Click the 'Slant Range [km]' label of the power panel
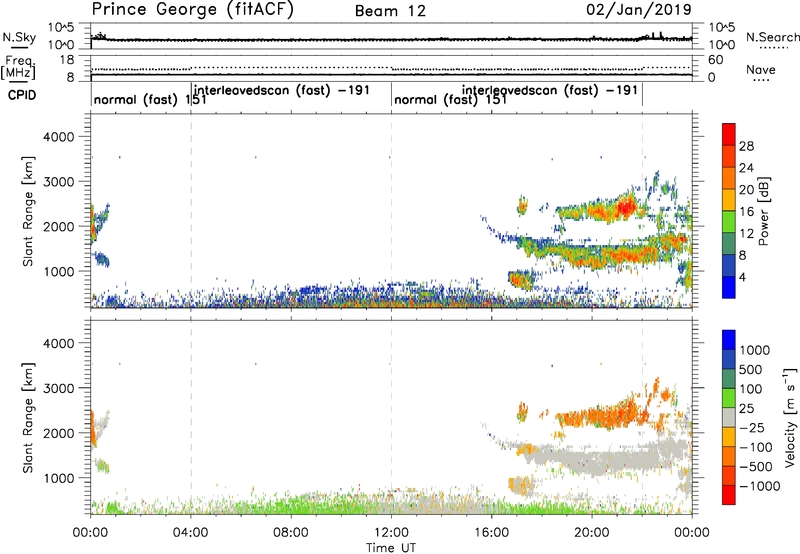The width and height of the screenshot is (800, 554). pyautogui.click(x=28, y=211)
